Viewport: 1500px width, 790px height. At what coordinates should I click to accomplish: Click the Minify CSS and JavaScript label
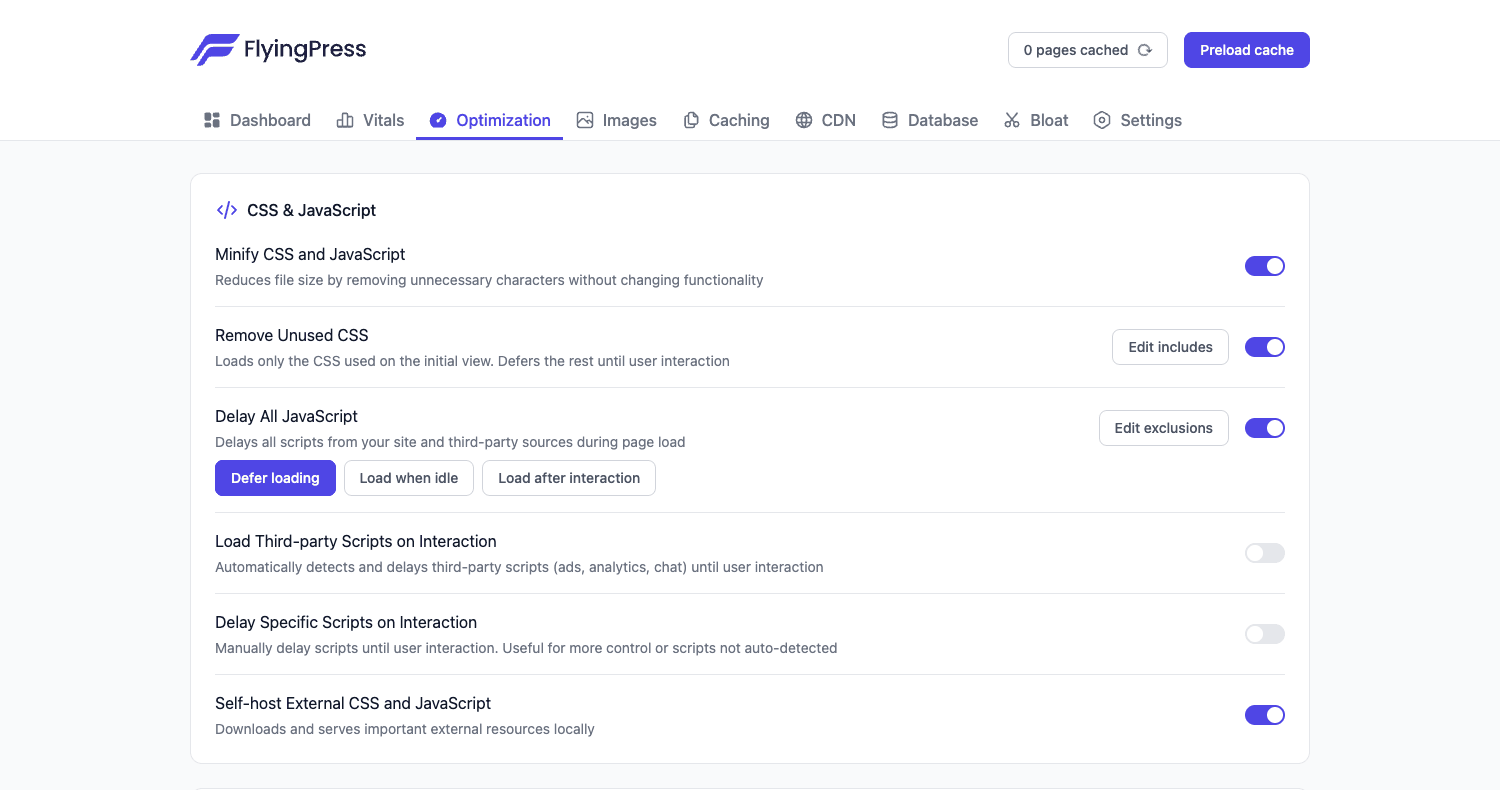pyautogui.click(x=310, y=254)
